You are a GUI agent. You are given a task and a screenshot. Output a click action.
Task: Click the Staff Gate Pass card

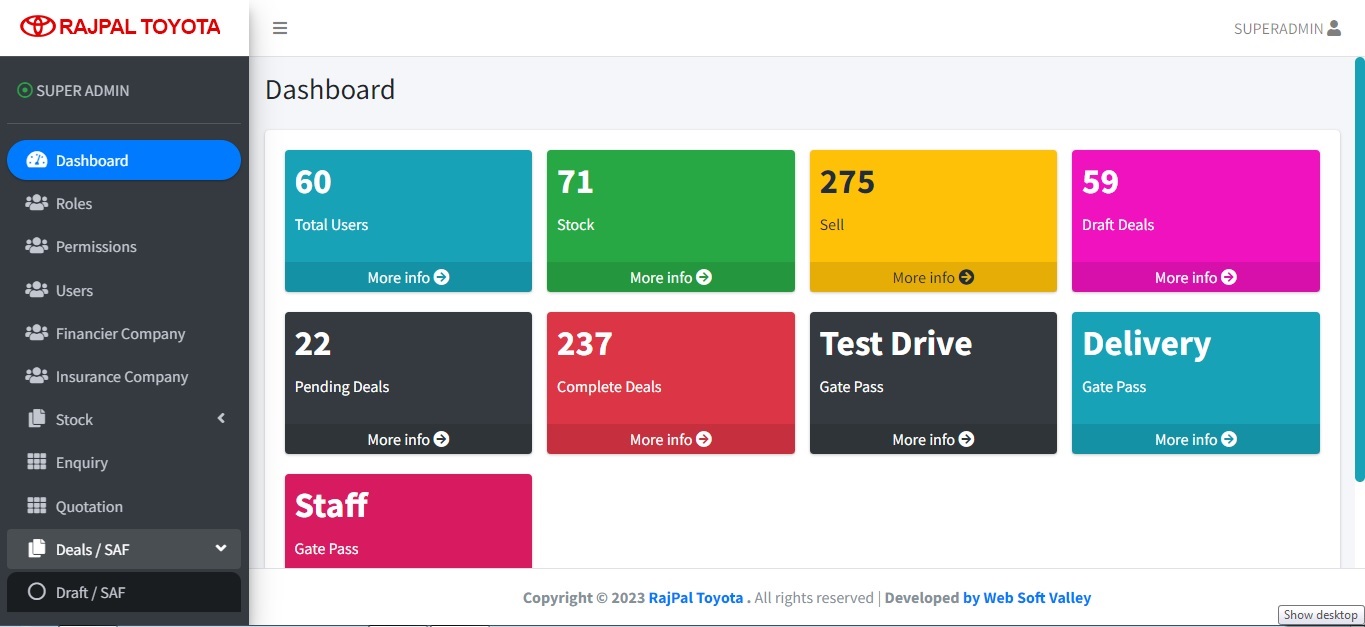[408, 521]
